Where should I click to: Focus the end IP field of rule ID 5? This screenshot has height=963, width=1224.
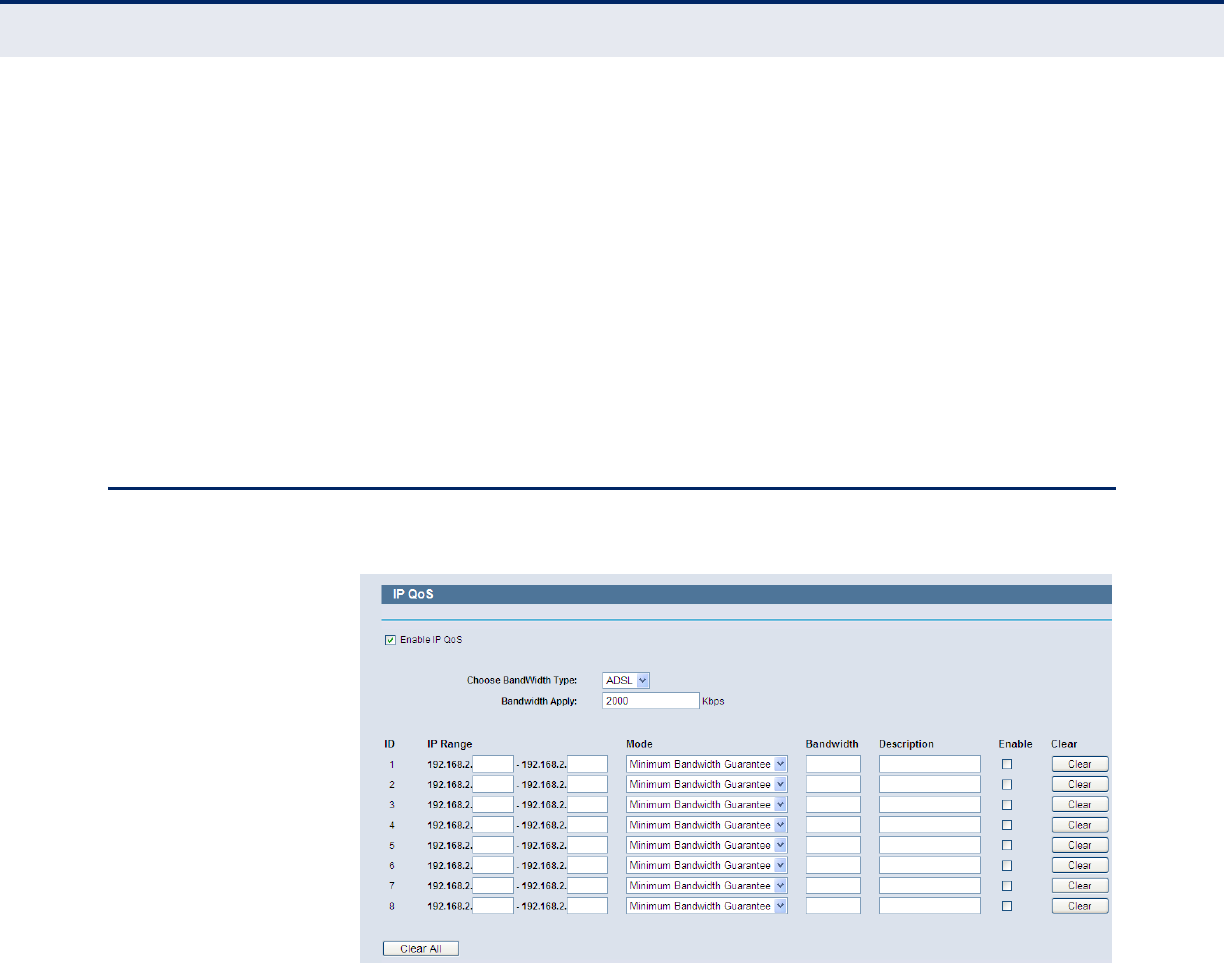587,845
